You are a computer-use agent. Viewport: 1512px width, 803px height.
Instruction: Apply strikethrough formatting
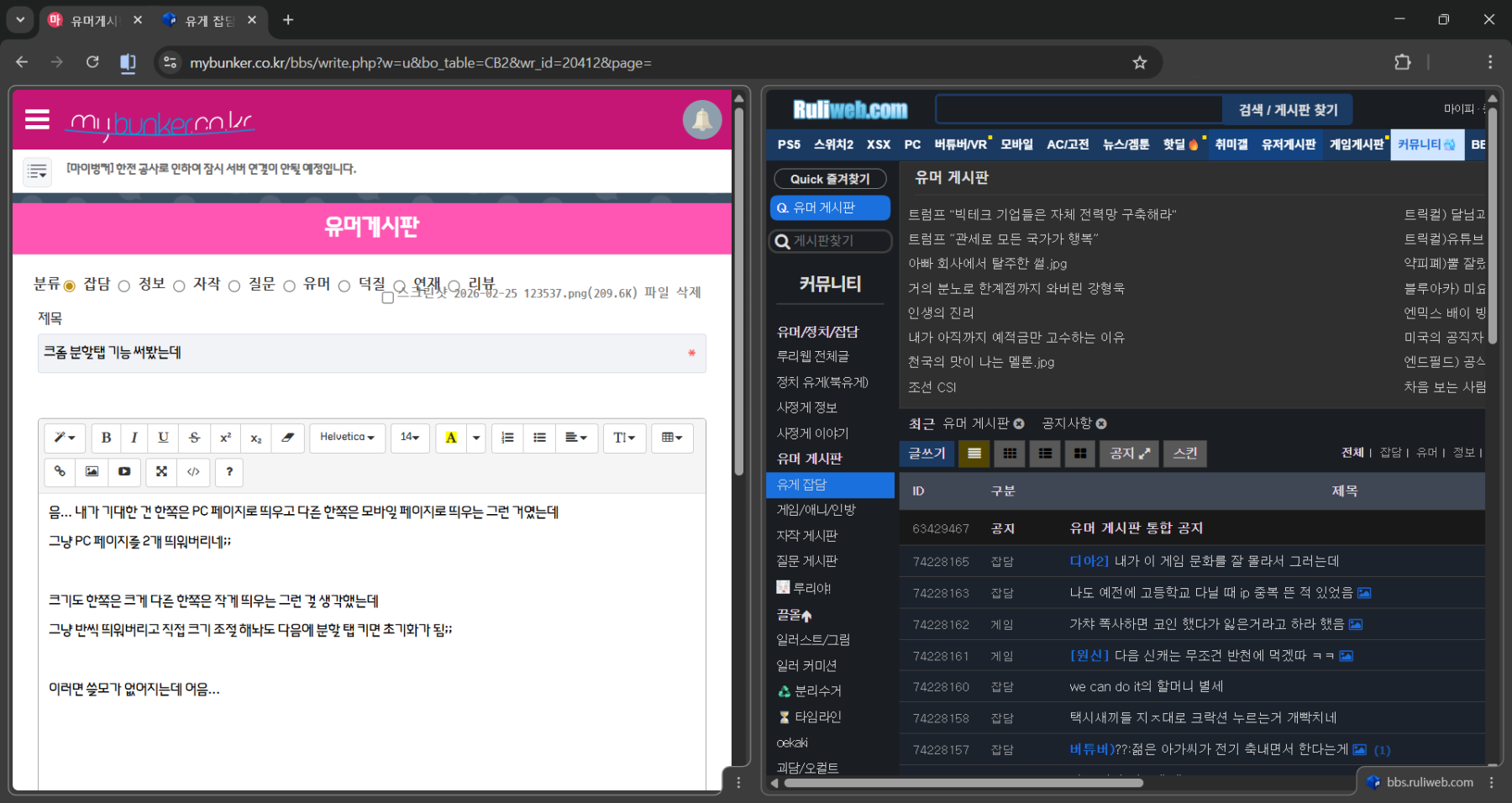(x=194, y=438)
